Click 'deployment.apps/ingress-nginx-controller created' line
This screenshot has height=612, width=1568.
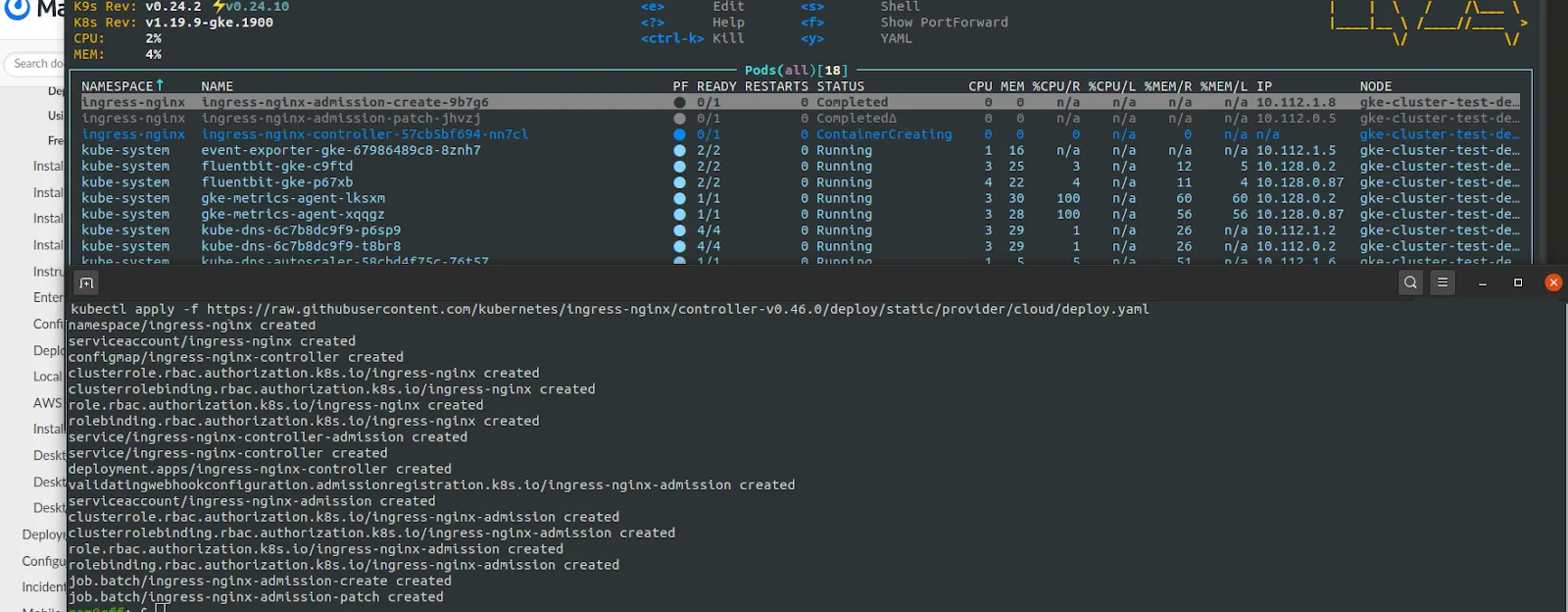click(260, 469)
